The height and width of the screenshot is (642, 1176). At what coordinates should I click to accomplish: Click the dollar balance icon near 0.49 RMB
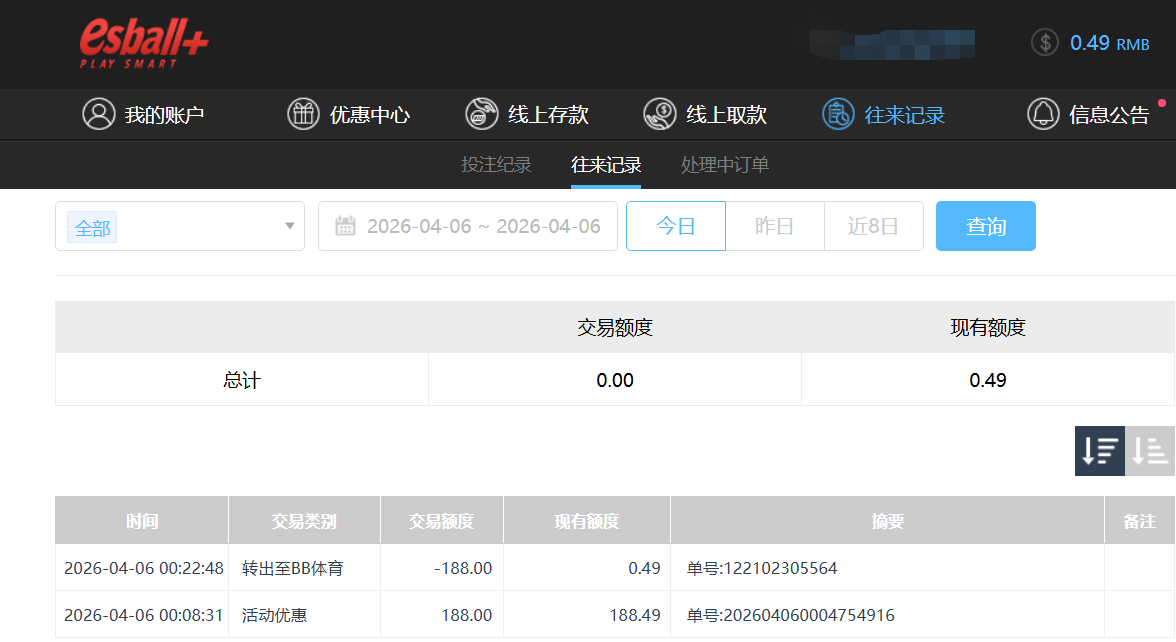tap(1044, 43)
